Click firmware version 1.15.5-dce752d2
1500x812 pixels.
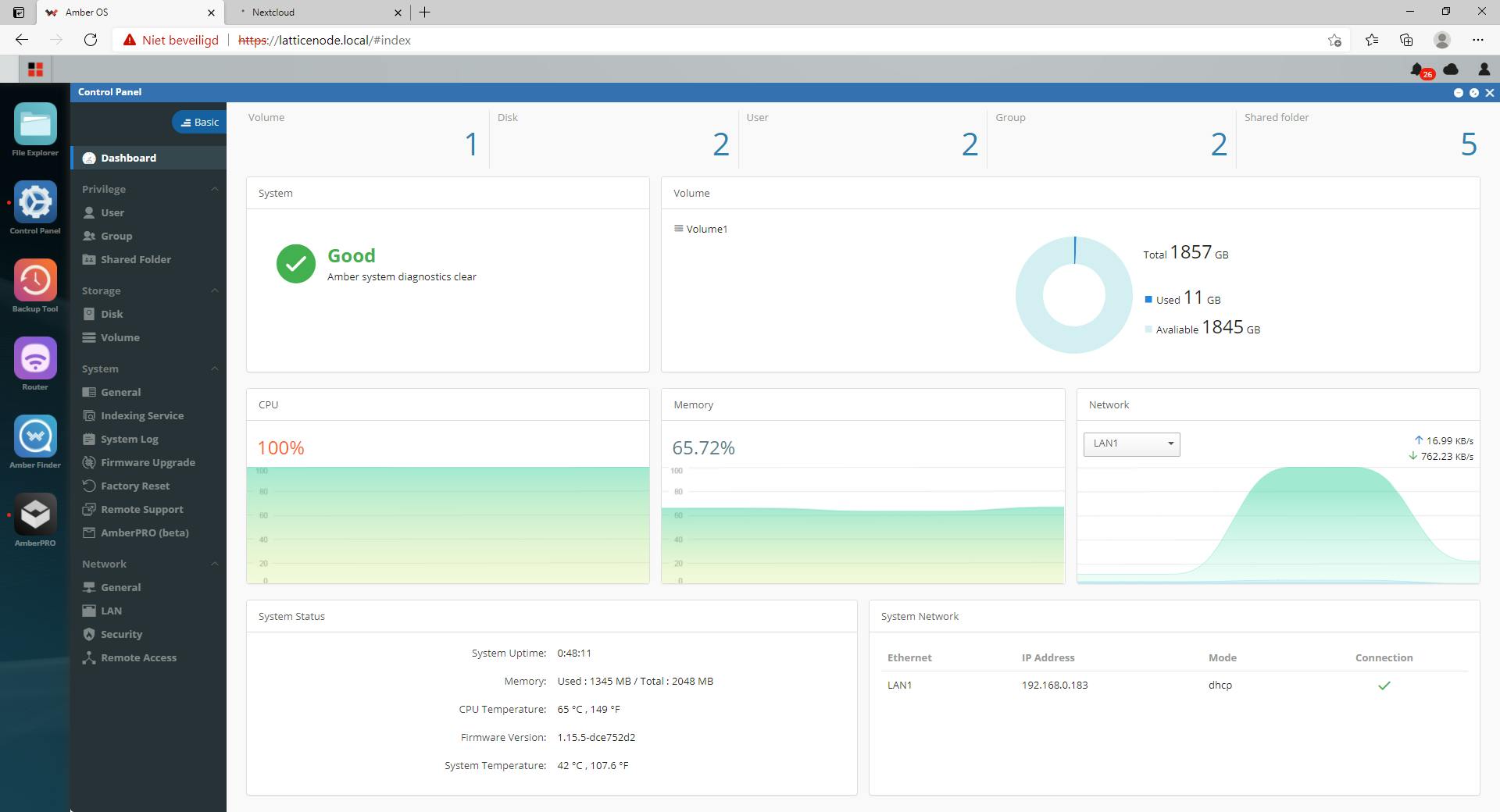coord(596,737)
